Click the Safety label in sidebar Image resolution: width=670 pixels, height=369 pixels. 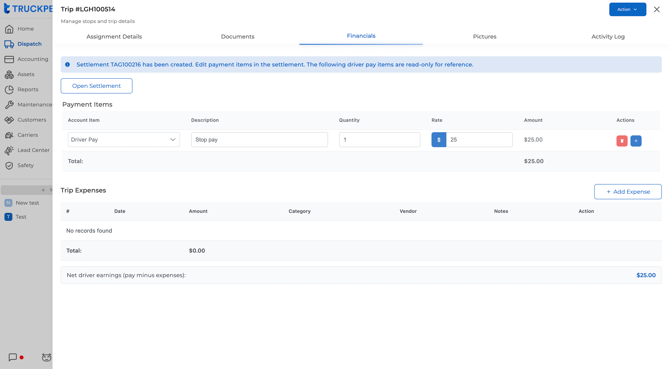(x=26, y=165)
